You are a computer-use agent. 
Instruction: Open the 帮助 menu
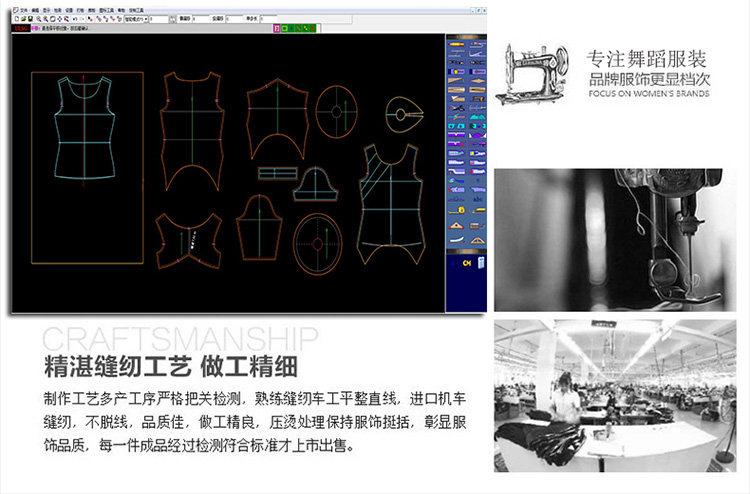point(121,10)
